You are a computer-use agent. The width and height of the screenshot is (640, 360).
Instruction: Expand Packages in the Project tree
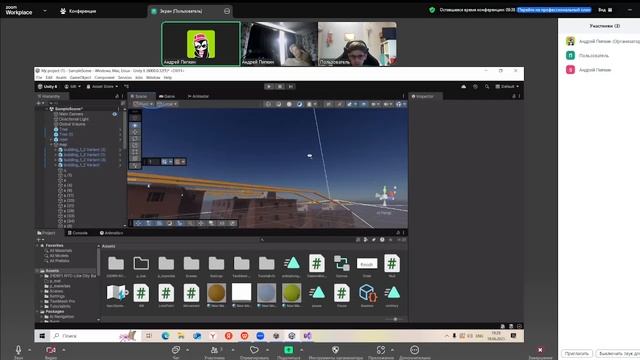pos(38,311)
